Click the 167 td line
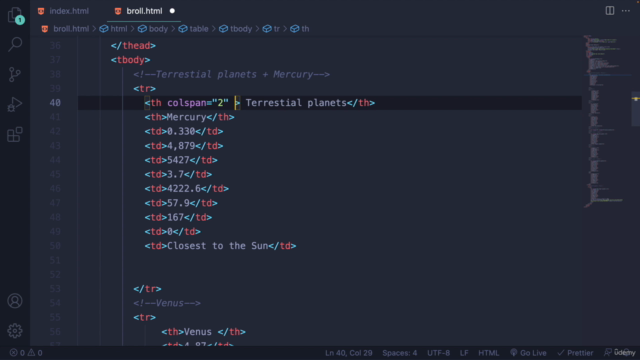Image resolution: width=640 pixels, height=360 pixels. pyautogui.click(x=178, y=217)
